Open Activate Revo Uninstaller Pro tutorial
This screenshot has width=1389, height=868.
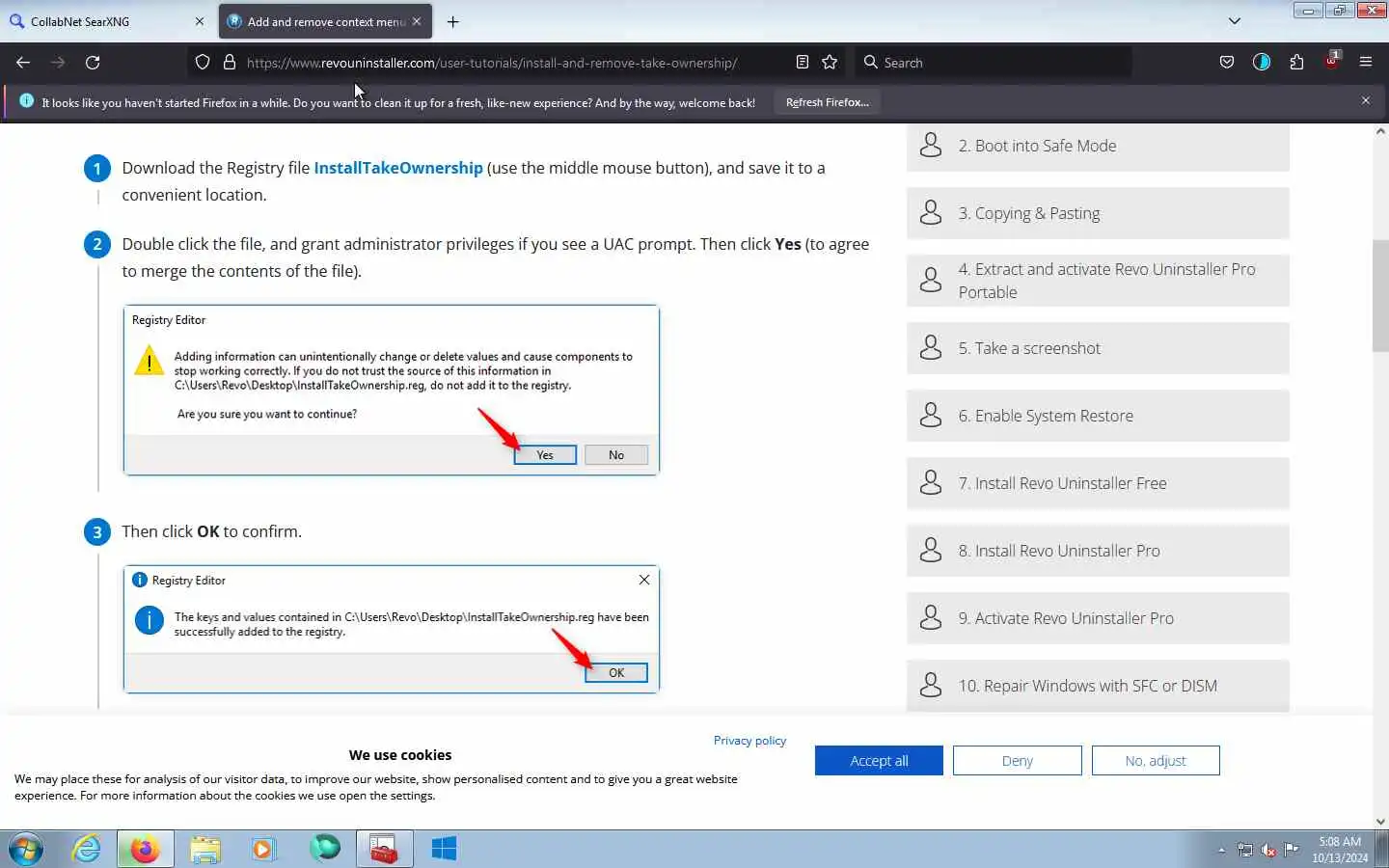click(x=1098, y=618)
